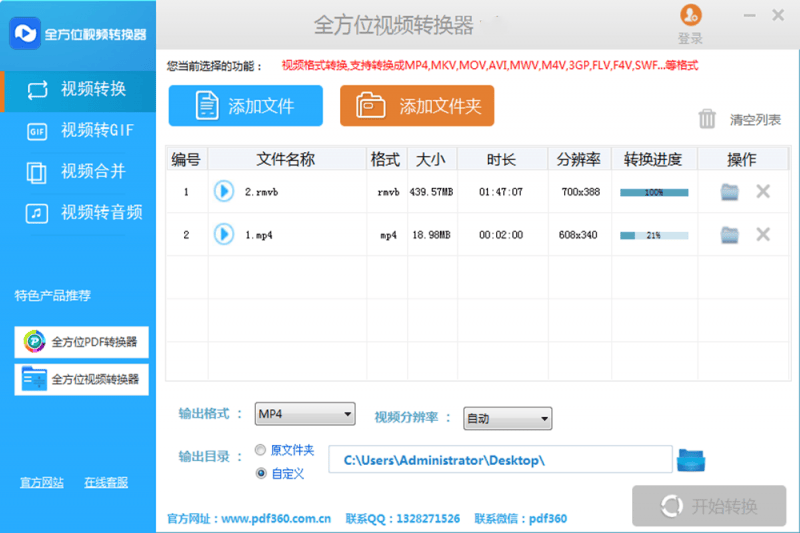Click the convert arrows icon beside 视频转换
Image resolution: width=800 pixels, height=533 pixels.
(37, 90)
